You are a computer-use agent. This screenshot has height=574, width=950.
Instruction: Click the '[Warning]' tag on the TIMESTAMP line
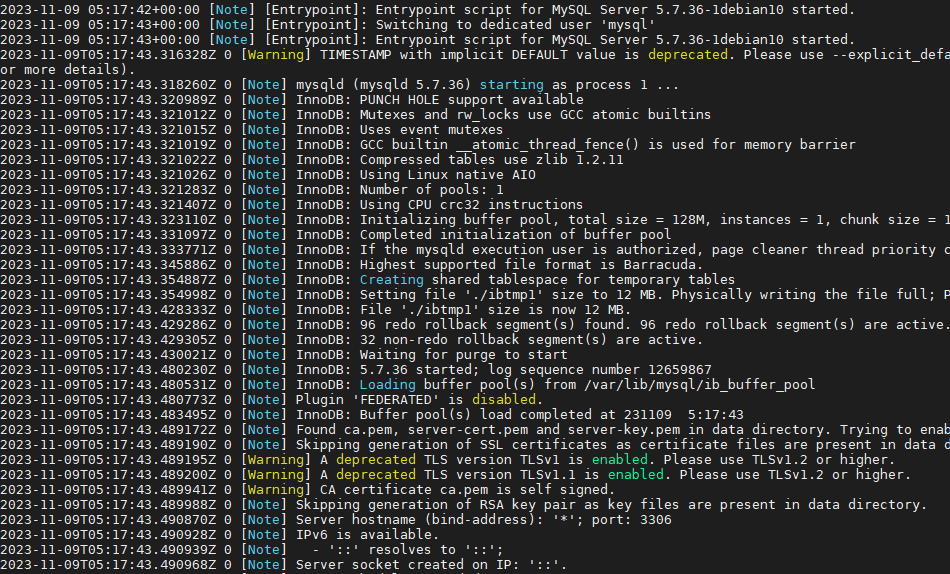pos(276,55)
